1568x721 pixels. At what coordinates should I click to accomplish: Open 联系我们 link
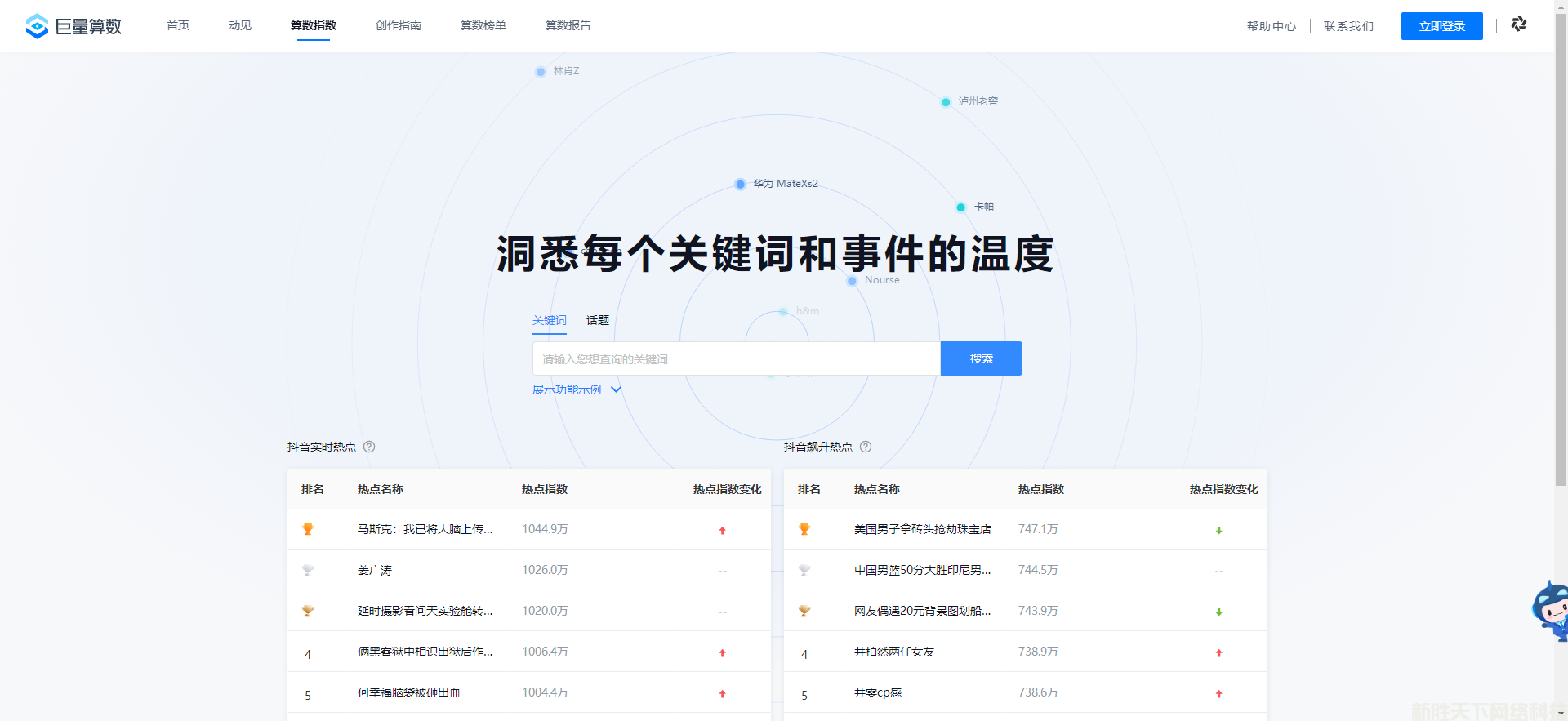pyautogui.click(x=1349, y=26)
